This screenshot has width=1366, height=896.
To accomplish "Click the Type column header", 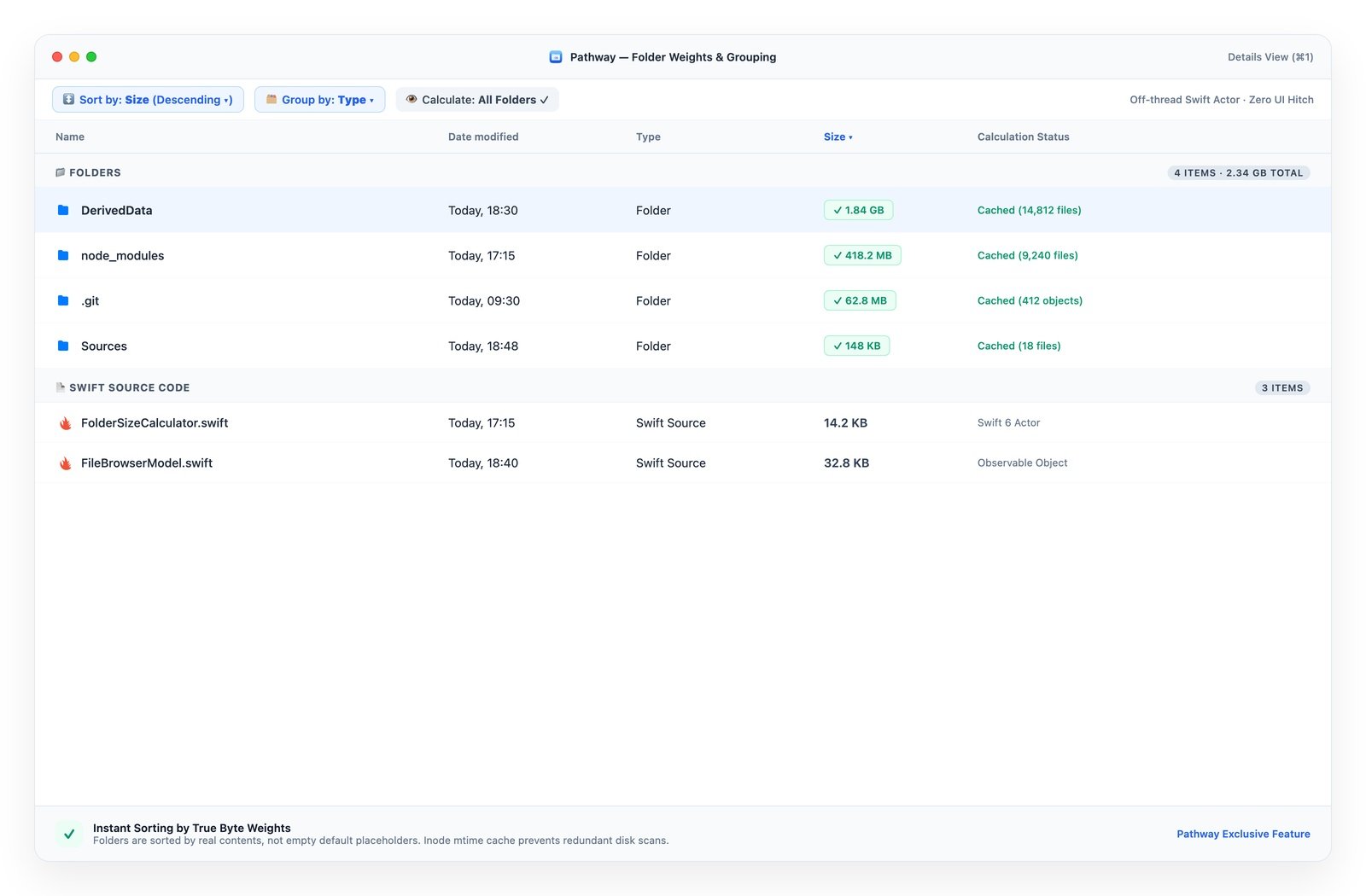I will (648, 137).
